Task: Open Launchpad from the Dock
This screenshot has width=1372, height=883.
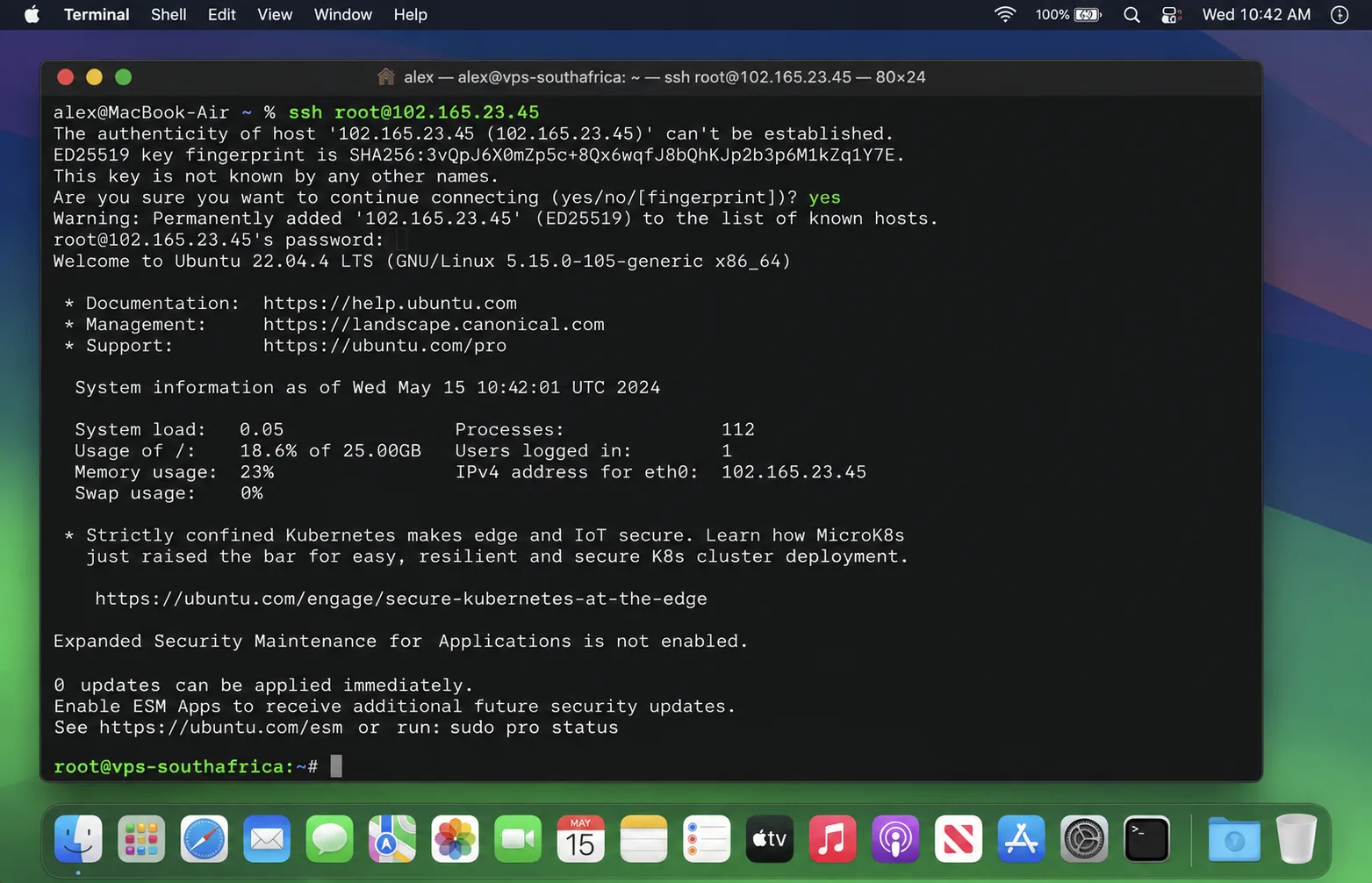Action: tap(141, 839)
